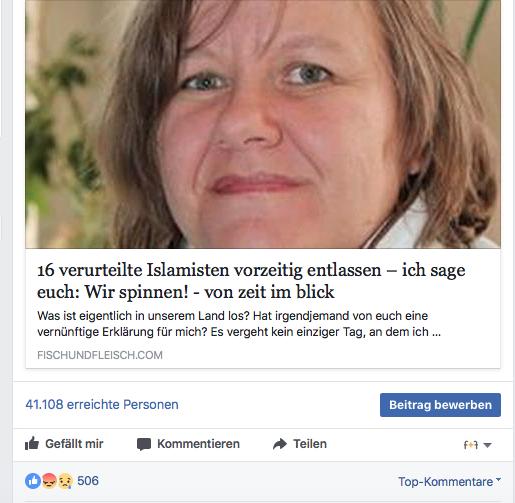Image resolution: width=515 pixels, height=503 pixels.
Task: Click the small page identity icon
Action: click(471, 445)
